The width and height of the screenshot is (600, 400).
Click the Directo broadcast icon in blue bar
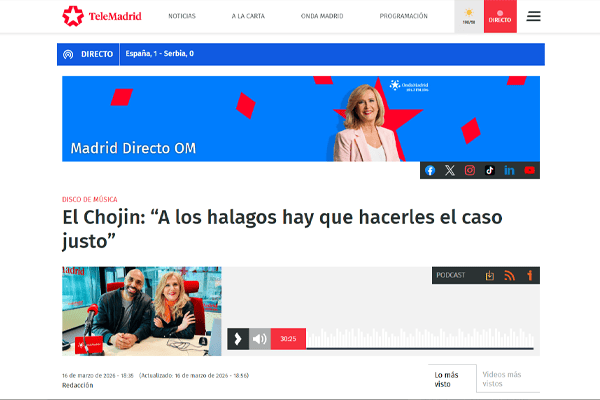point(68,54)
